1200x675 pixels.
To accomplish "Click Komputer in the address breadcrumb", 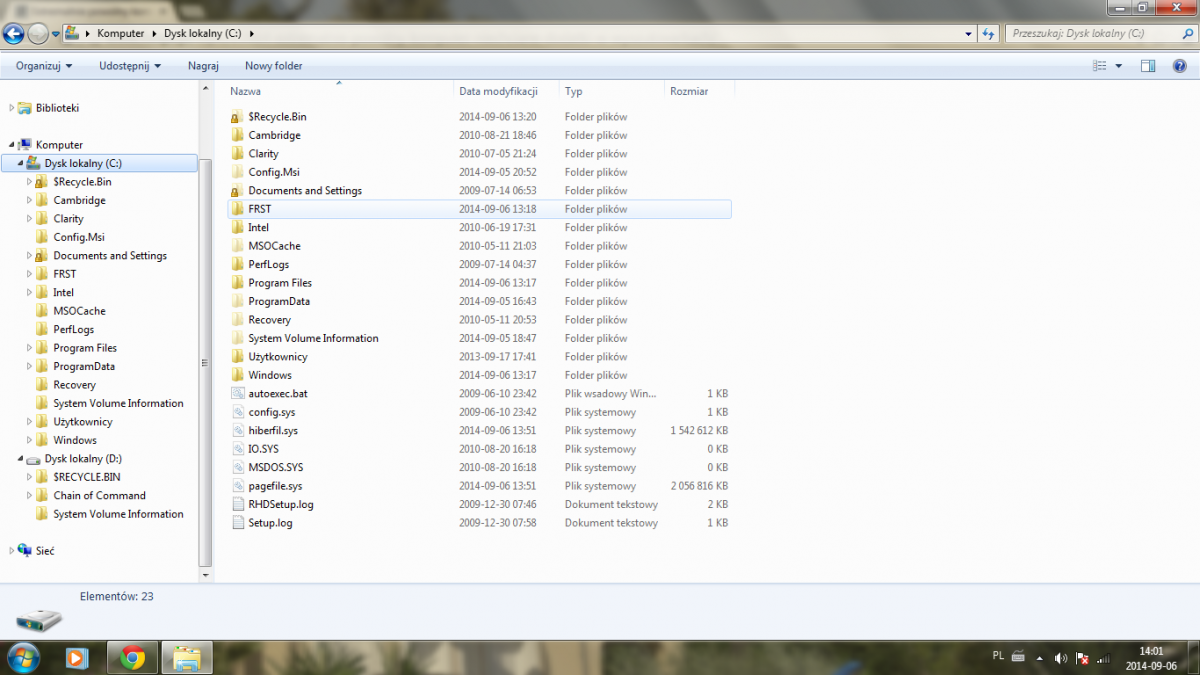I will coord(121,33).
